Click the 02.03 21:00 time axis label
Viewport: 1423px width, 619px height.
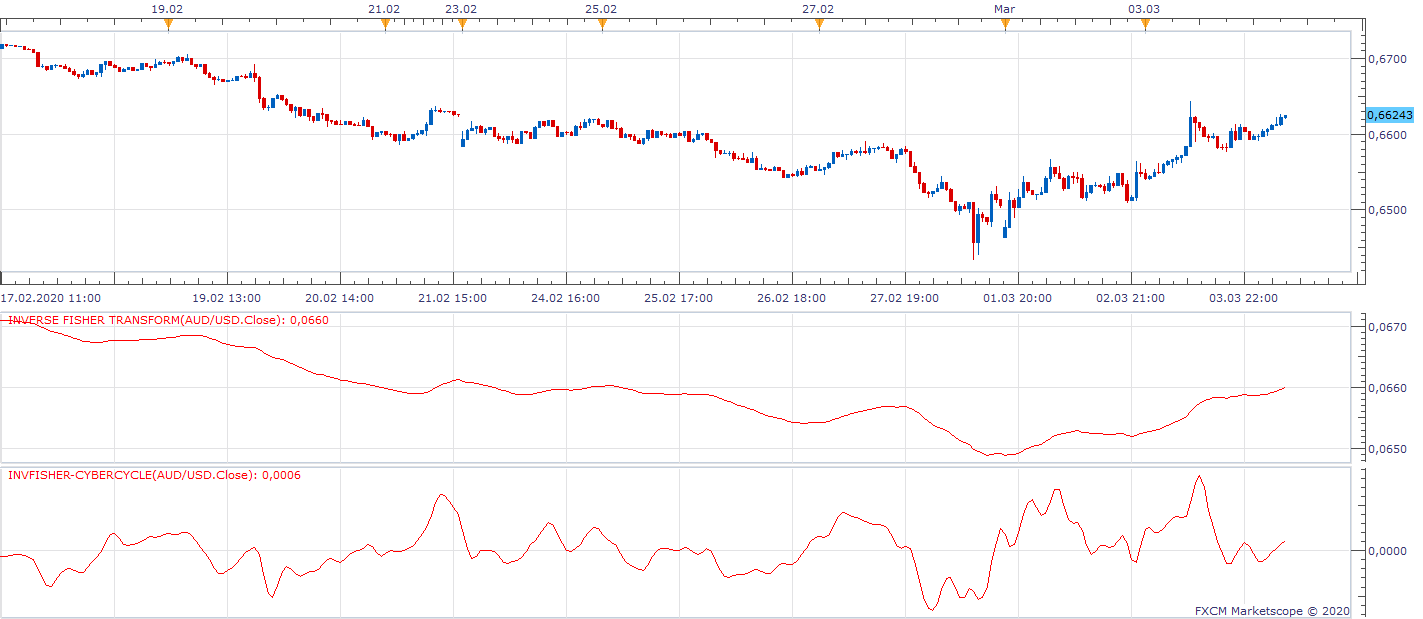1131,298
